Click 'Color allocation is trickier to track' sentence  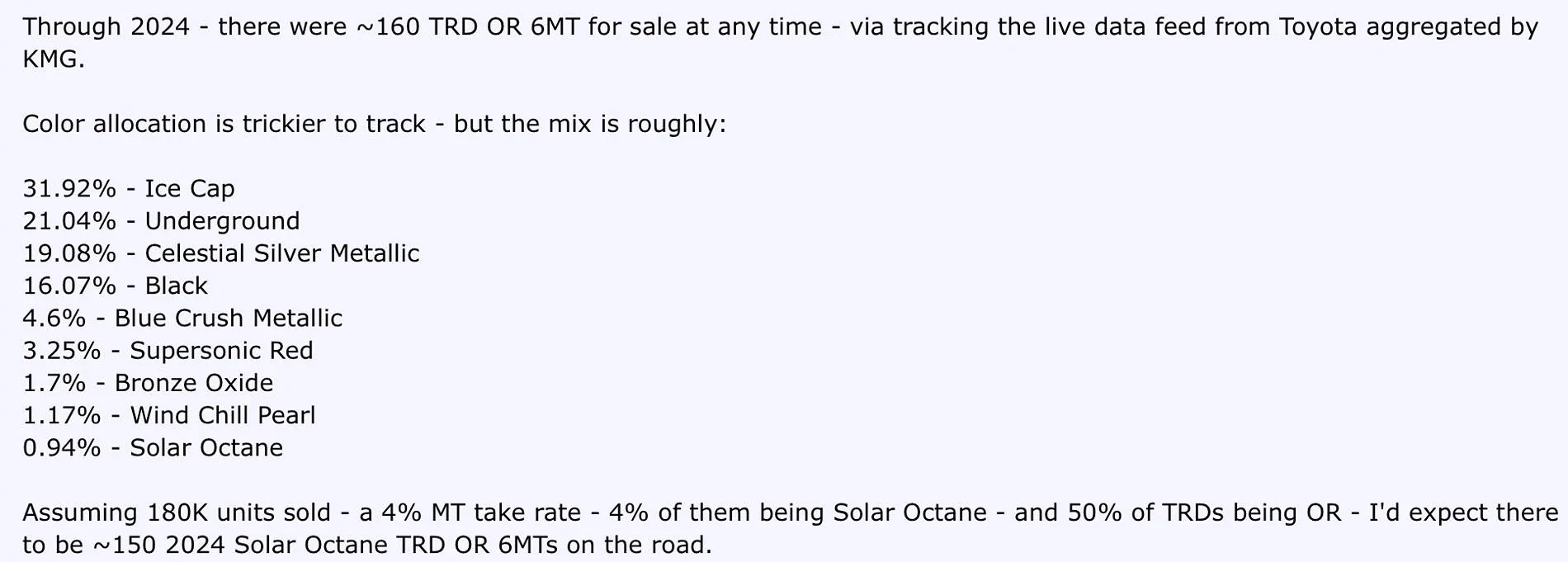pyautogui.click(x=224, y=124)
